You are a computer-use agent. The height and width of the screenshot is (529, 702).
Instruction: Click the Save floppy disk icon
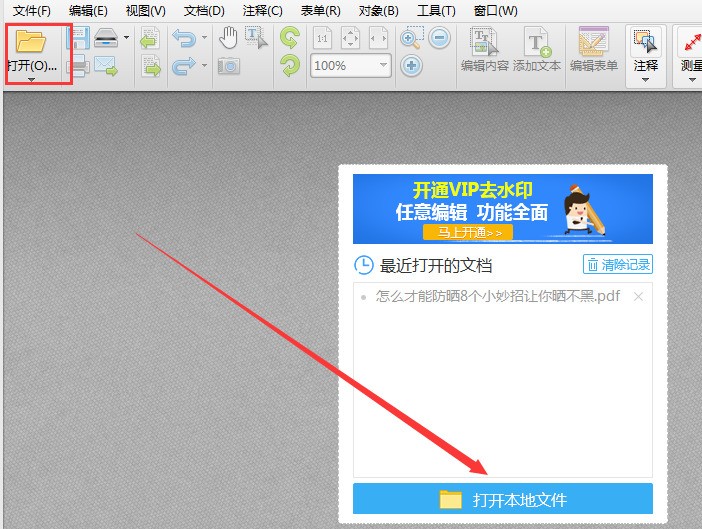tap(77, 39)
